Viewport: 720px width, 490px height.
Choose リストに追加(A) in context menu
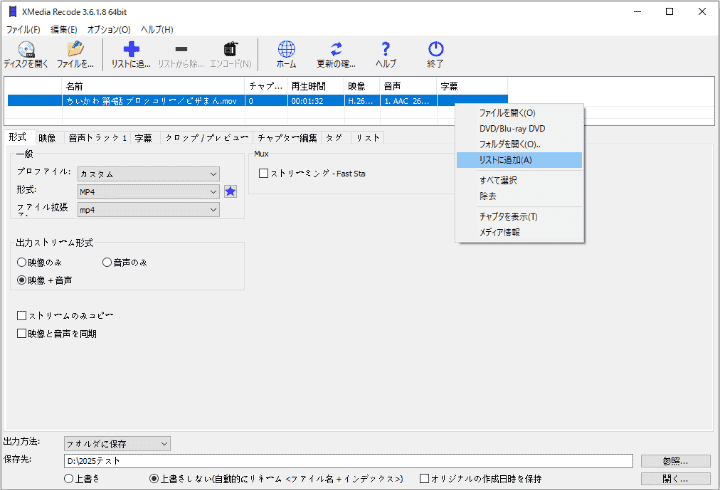506,160
